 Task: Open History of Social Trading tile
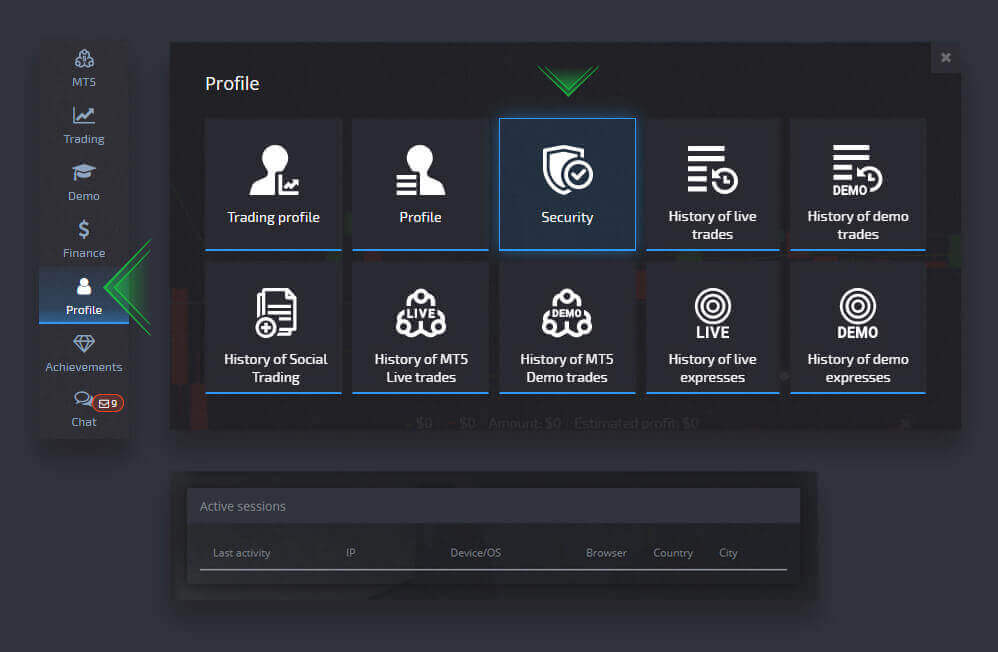(x=274, y=327)
